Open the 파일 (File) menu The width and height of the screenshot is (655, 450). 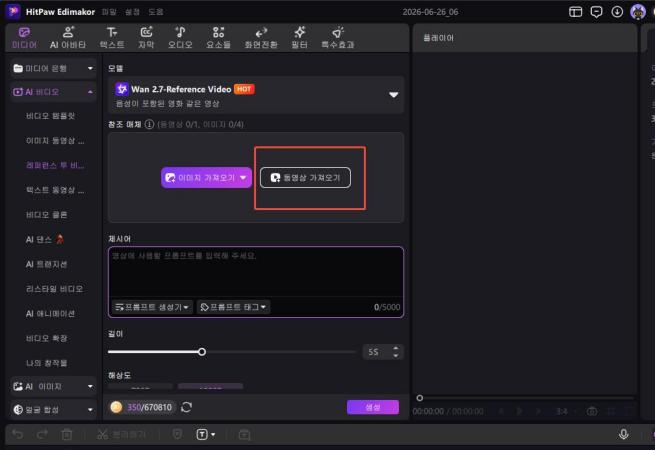[x=109, y=12]
